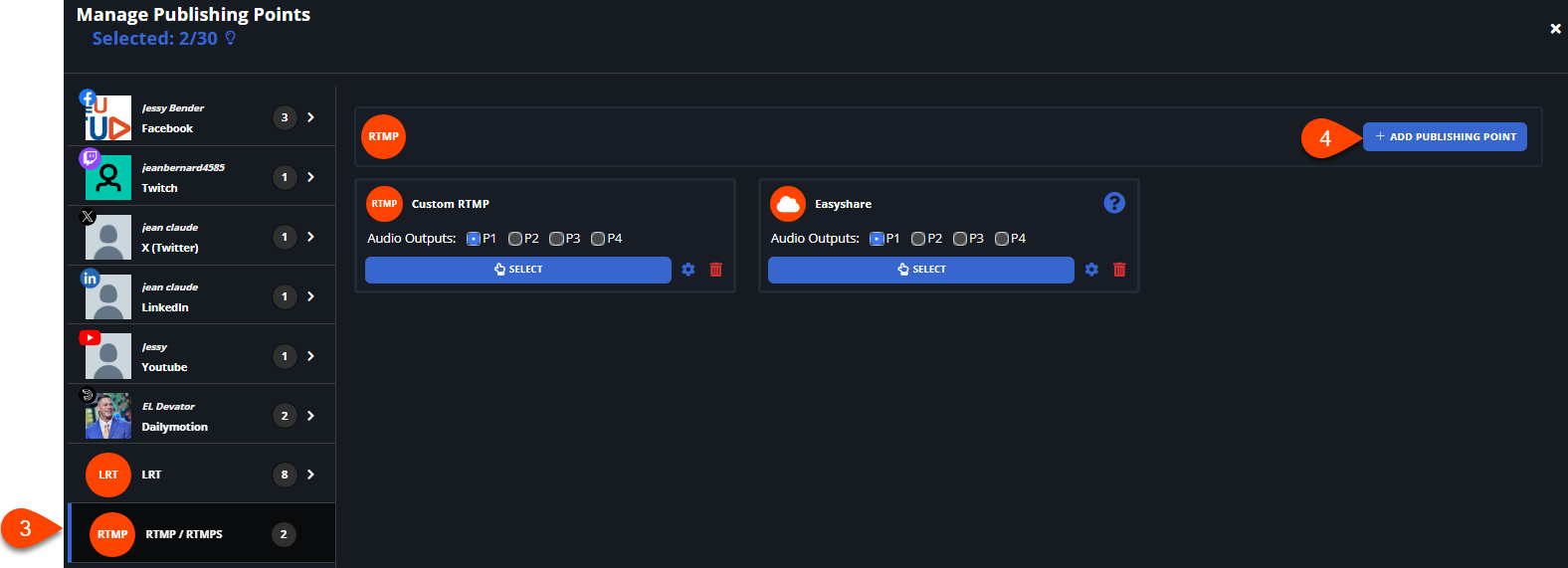This screenshot has width=1568, height=568.
Task: Click the Youtube account avatar thumbnail
Action: tap(108, 356)
